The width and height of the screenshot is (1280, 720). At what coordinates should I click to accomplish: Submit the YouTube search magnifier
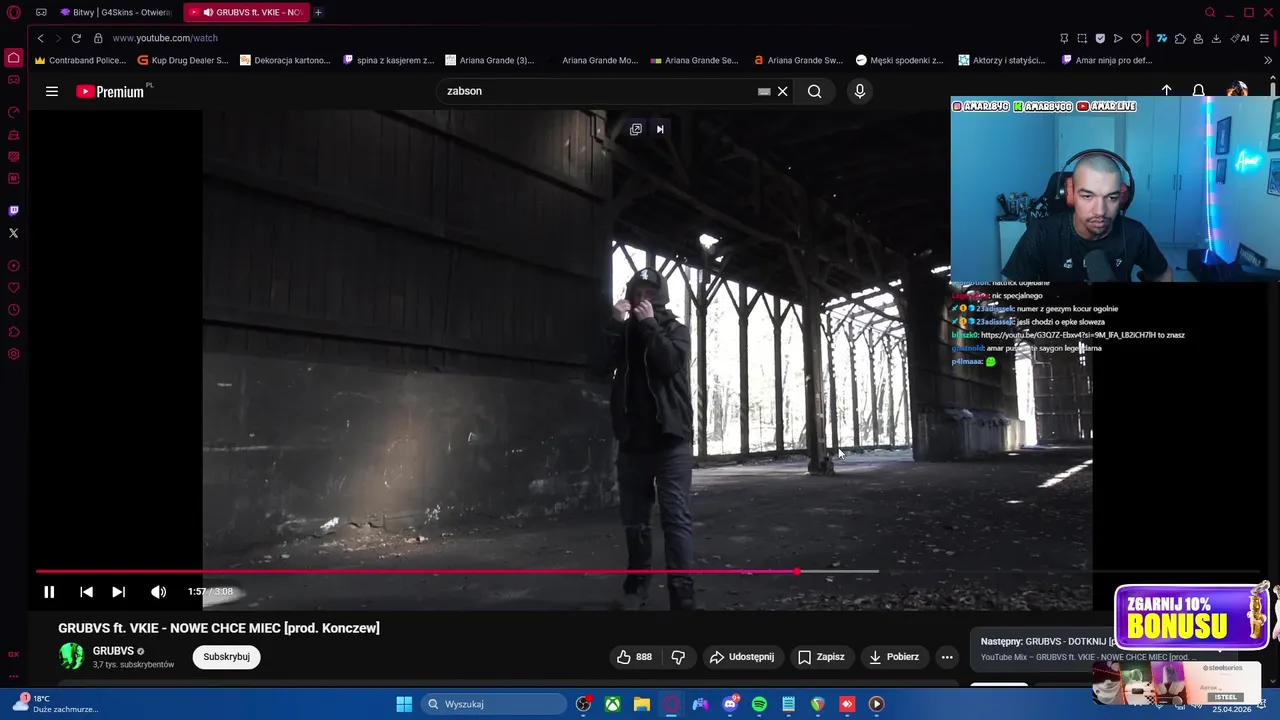pos(815,91)
